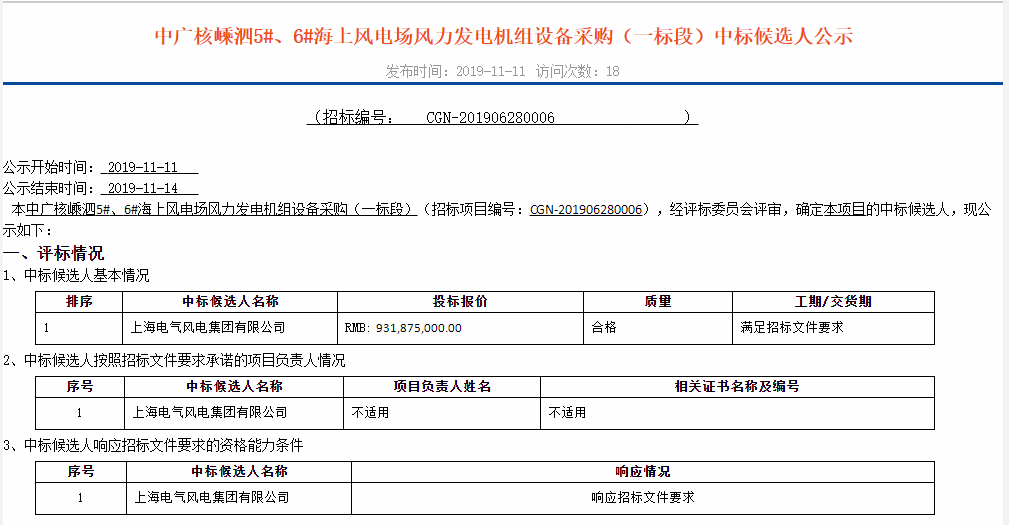Click subheading 1、中标候选人基本情况
Screen dimensions: 1009x525
(x=76, y=275)
